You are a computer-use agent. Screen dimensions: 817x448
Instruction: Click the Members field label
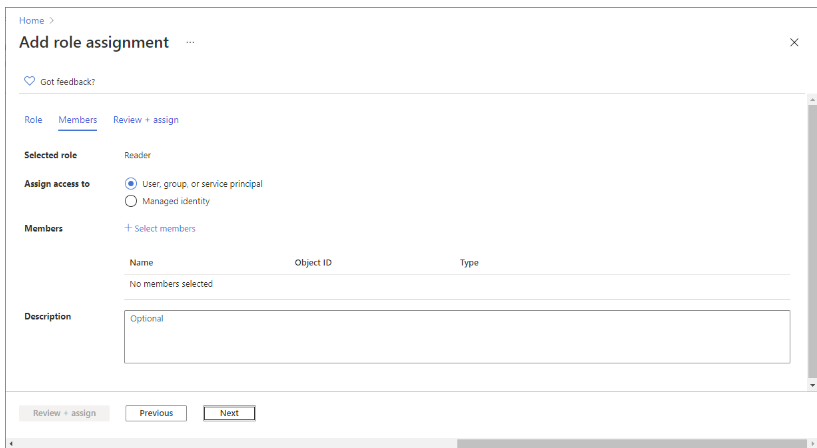point(43,229)
